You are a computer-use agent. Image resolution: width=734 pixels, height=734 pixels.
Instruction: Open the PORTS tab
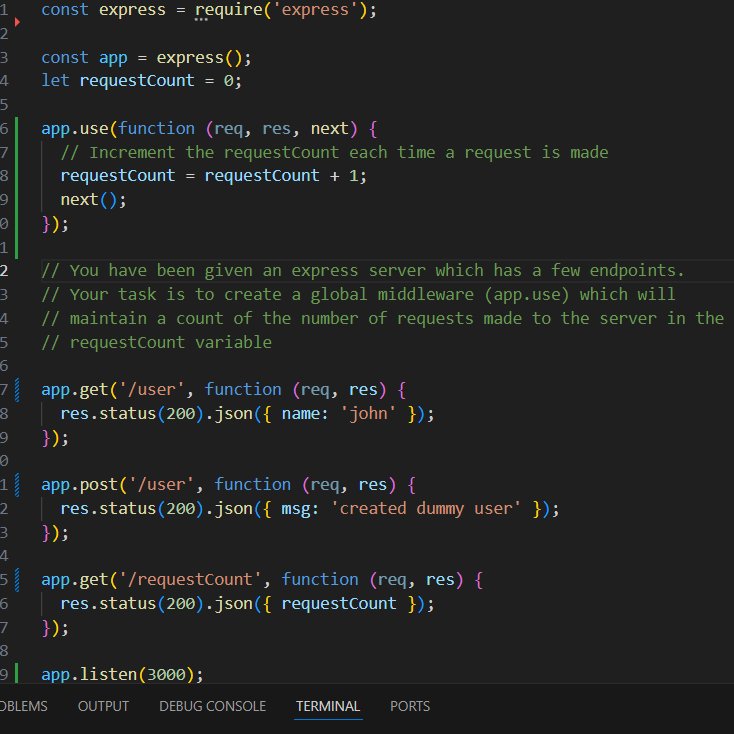410,706
